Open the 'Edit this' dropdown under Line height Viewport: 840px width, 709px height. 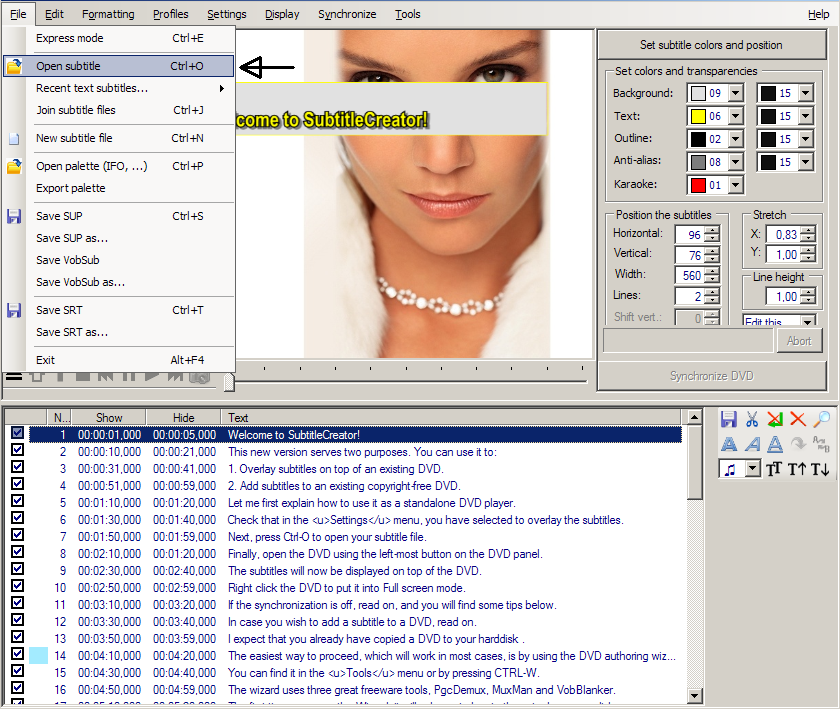coord(807,322)
